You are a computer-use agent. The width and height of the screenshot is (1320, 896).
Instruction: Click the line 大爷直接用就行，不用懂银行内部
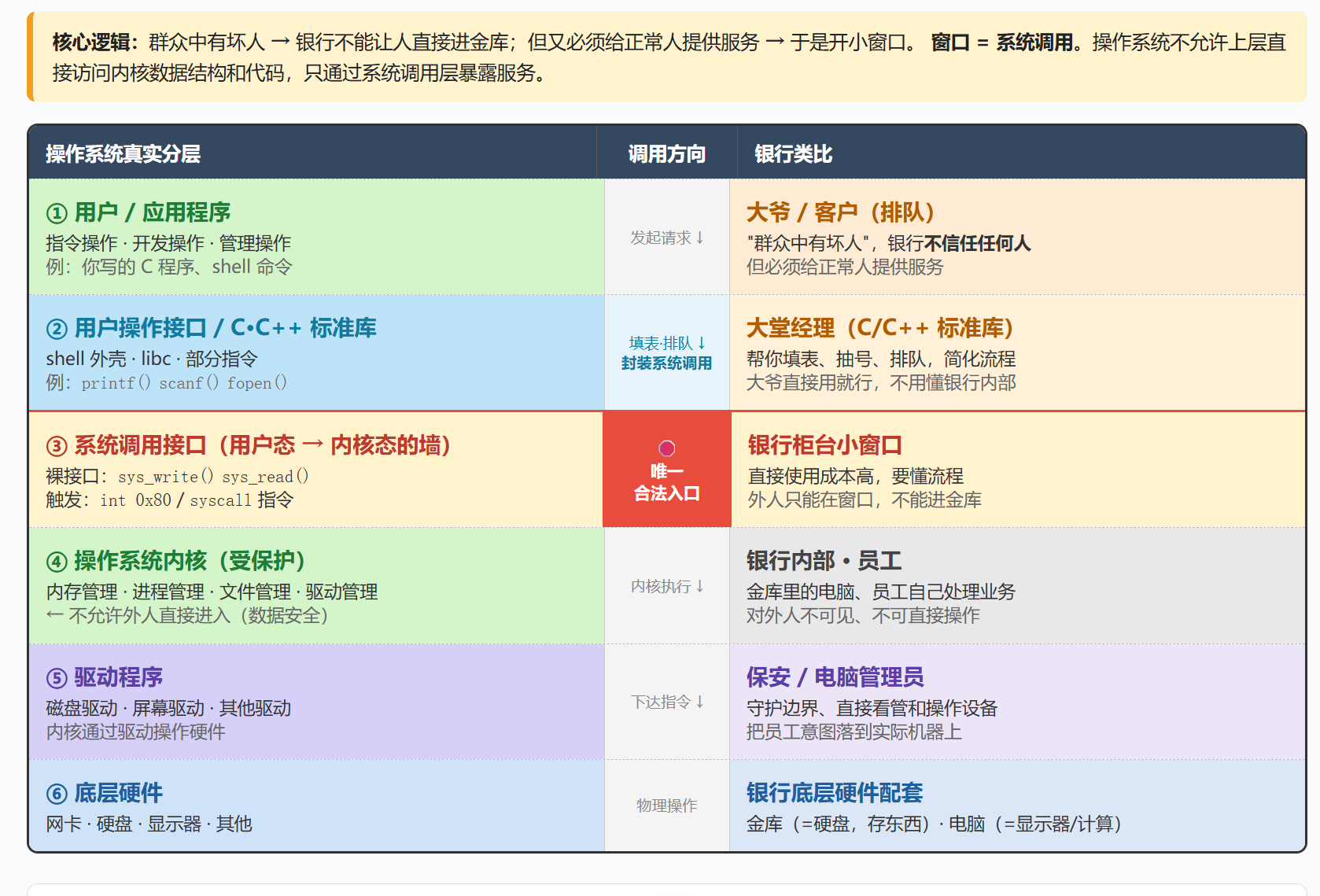click(x=881, y=382)
